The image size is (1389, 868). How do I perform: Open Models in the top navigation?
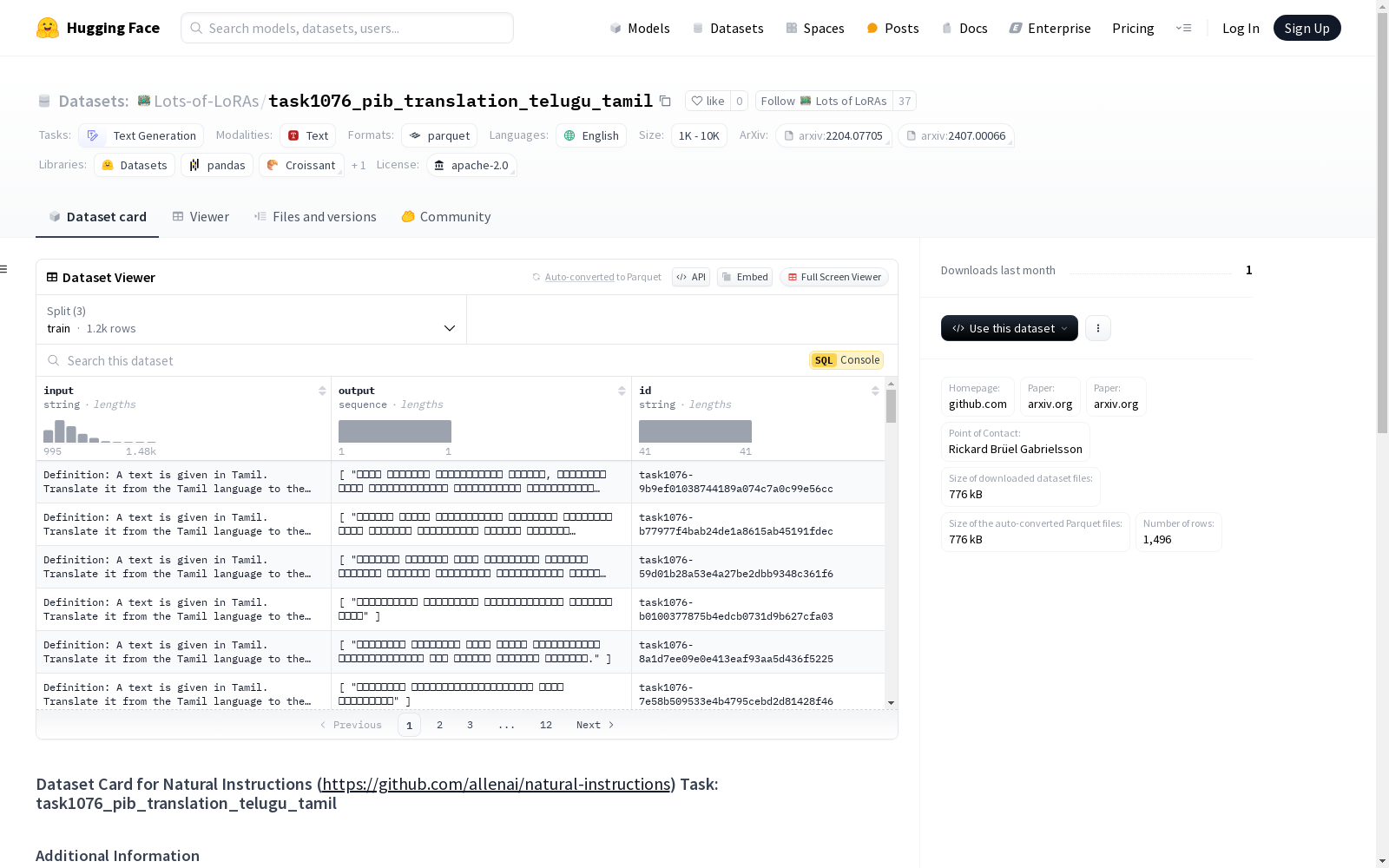640,28
